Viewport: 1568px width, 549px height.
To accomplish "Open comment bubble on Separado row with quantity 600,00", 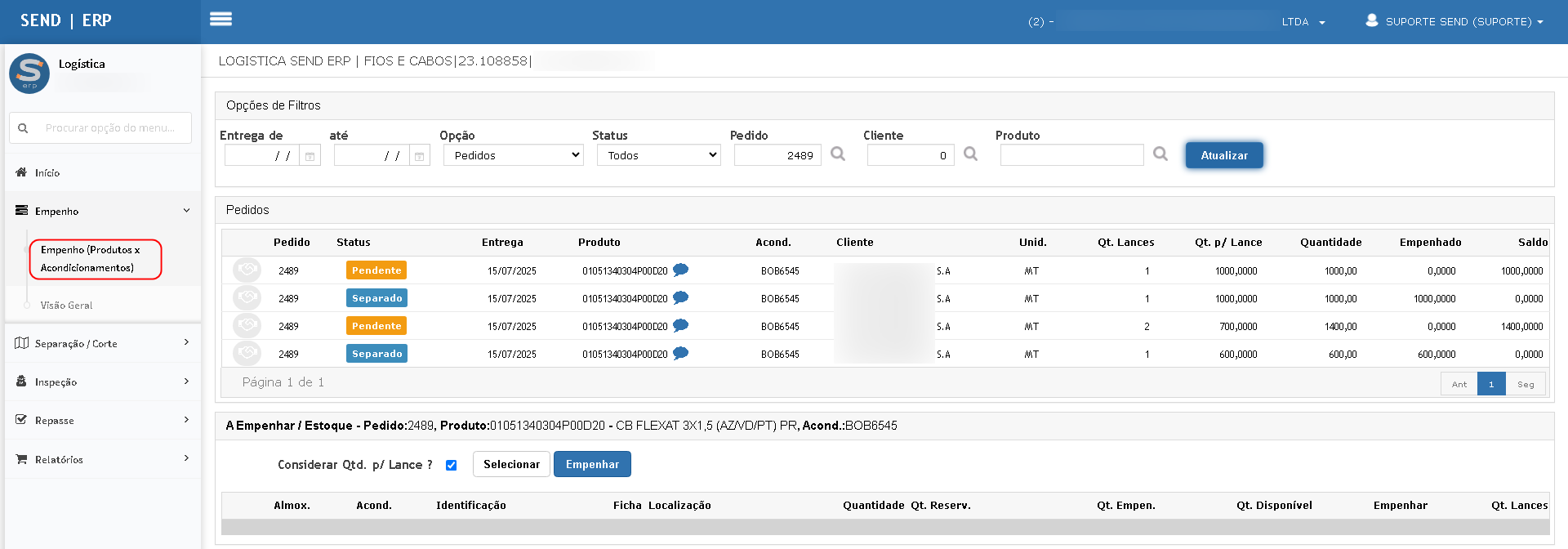I will pyautogui.click(x=680, y=353).
